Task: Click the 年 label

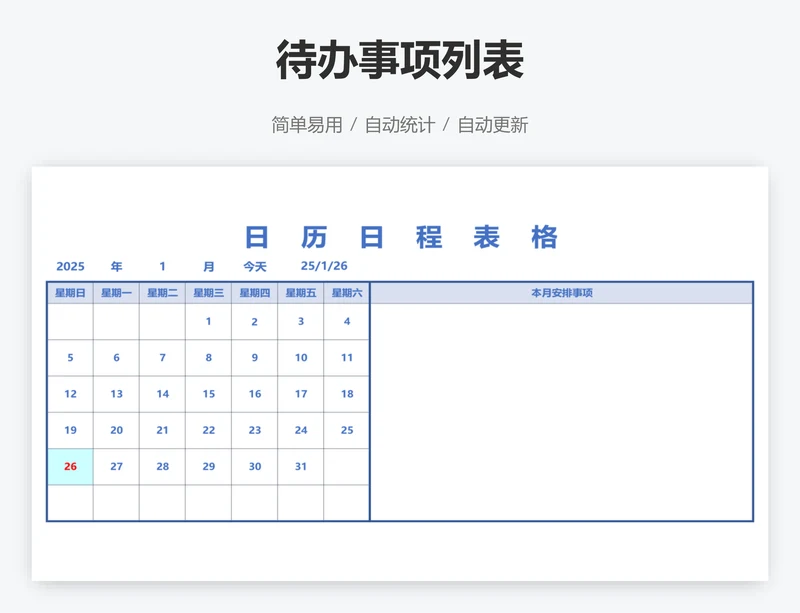Action: point(116,266)
